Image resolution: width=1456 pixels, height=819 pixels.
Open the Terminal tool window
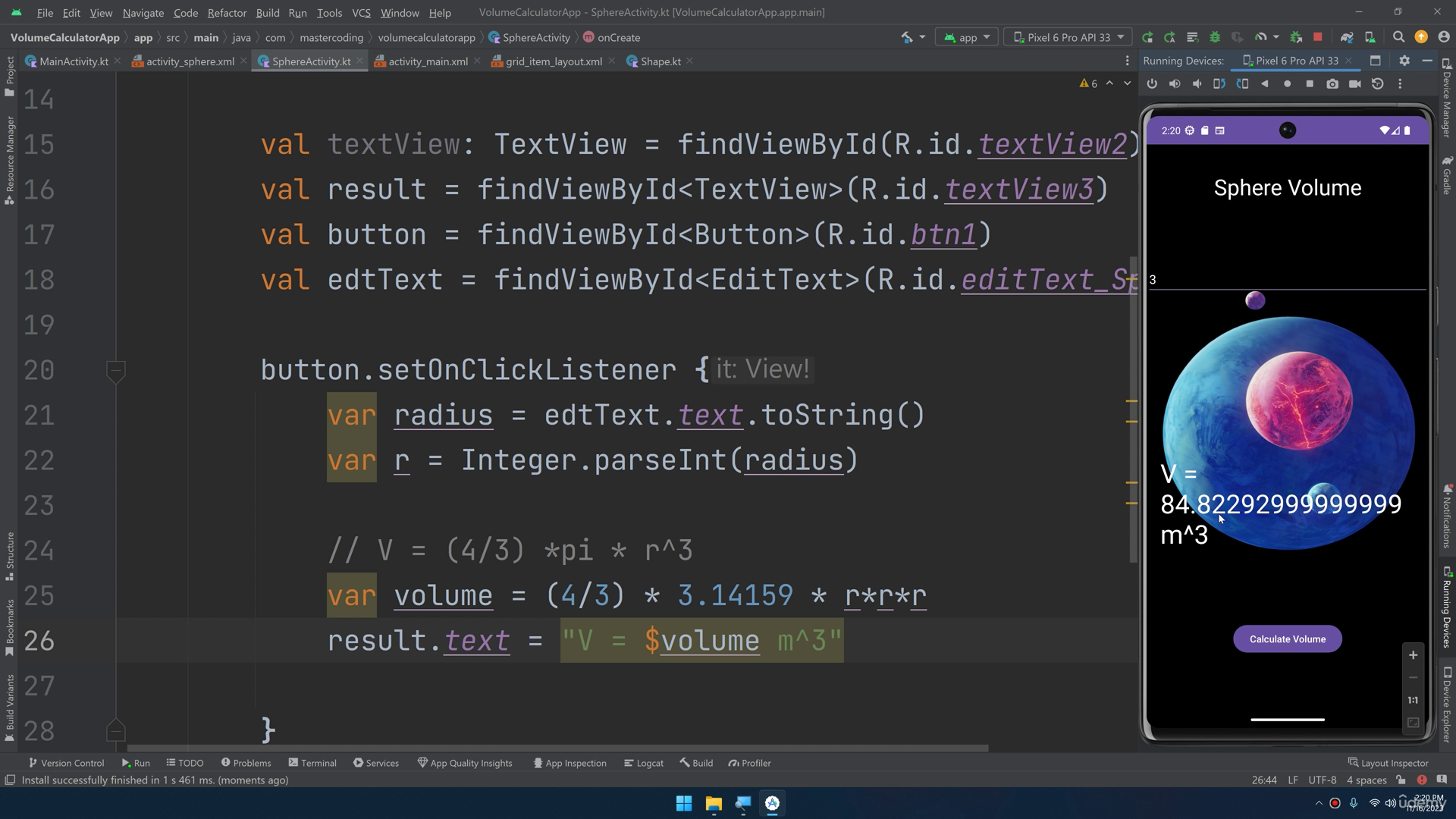click(x=312, y=763)
